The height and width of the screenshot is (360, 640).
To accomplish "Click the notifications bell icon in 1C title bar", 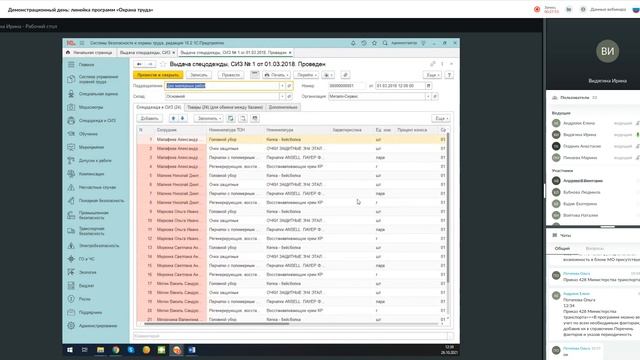I will [353, 43].
